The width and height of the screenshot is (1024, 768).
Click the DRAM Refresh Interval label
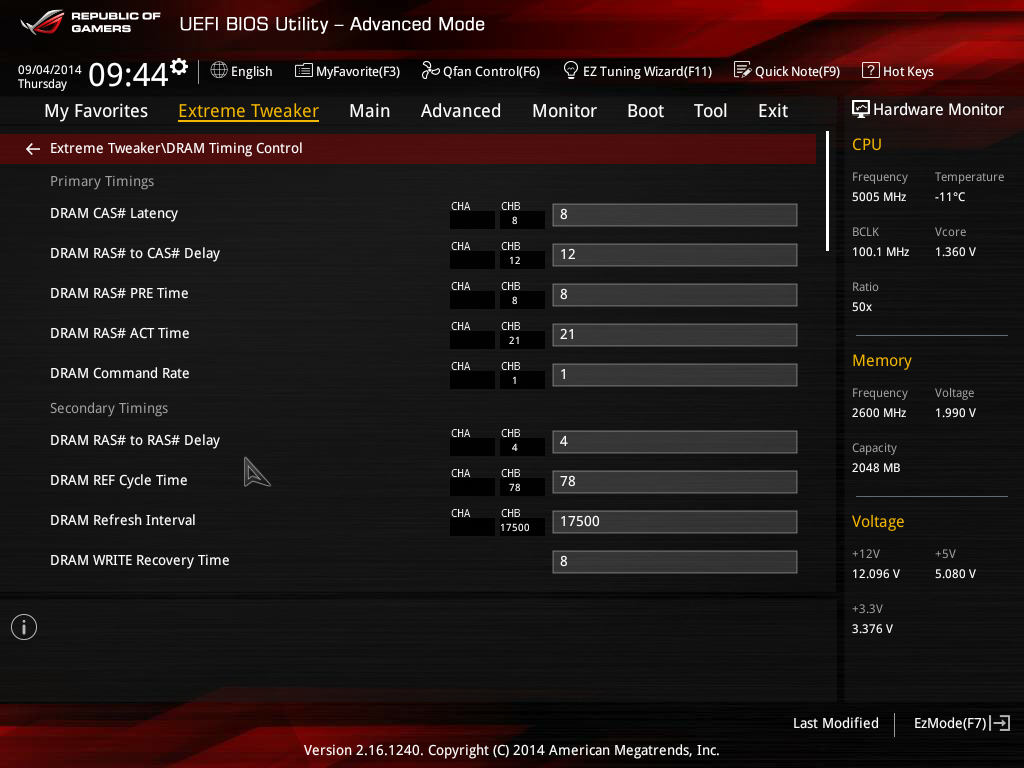(123, 520)
